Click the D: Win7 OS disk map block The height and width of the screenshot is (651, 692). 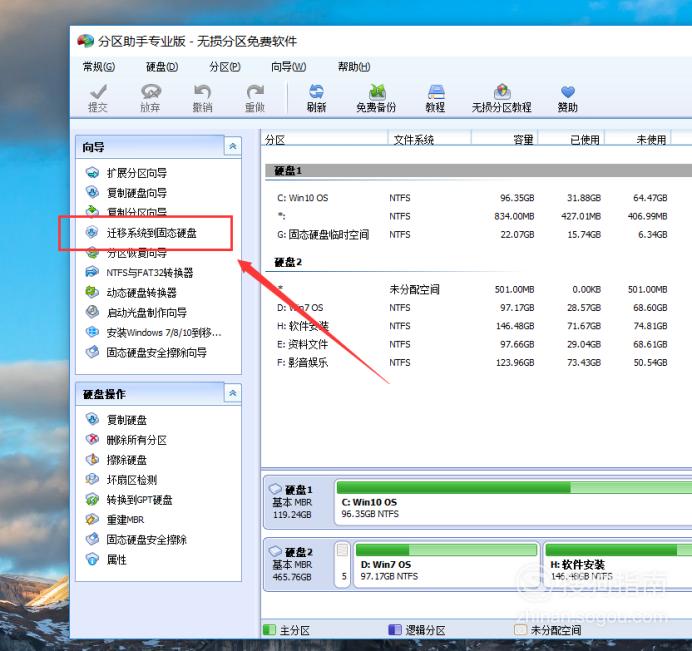click(446, 565)
